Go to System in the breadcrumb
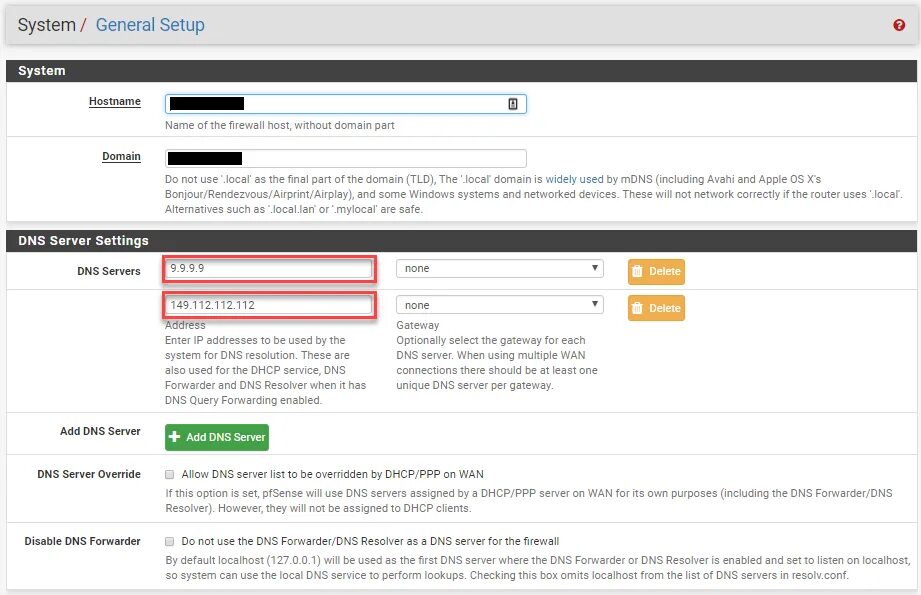921x595 pixels. 46,25
